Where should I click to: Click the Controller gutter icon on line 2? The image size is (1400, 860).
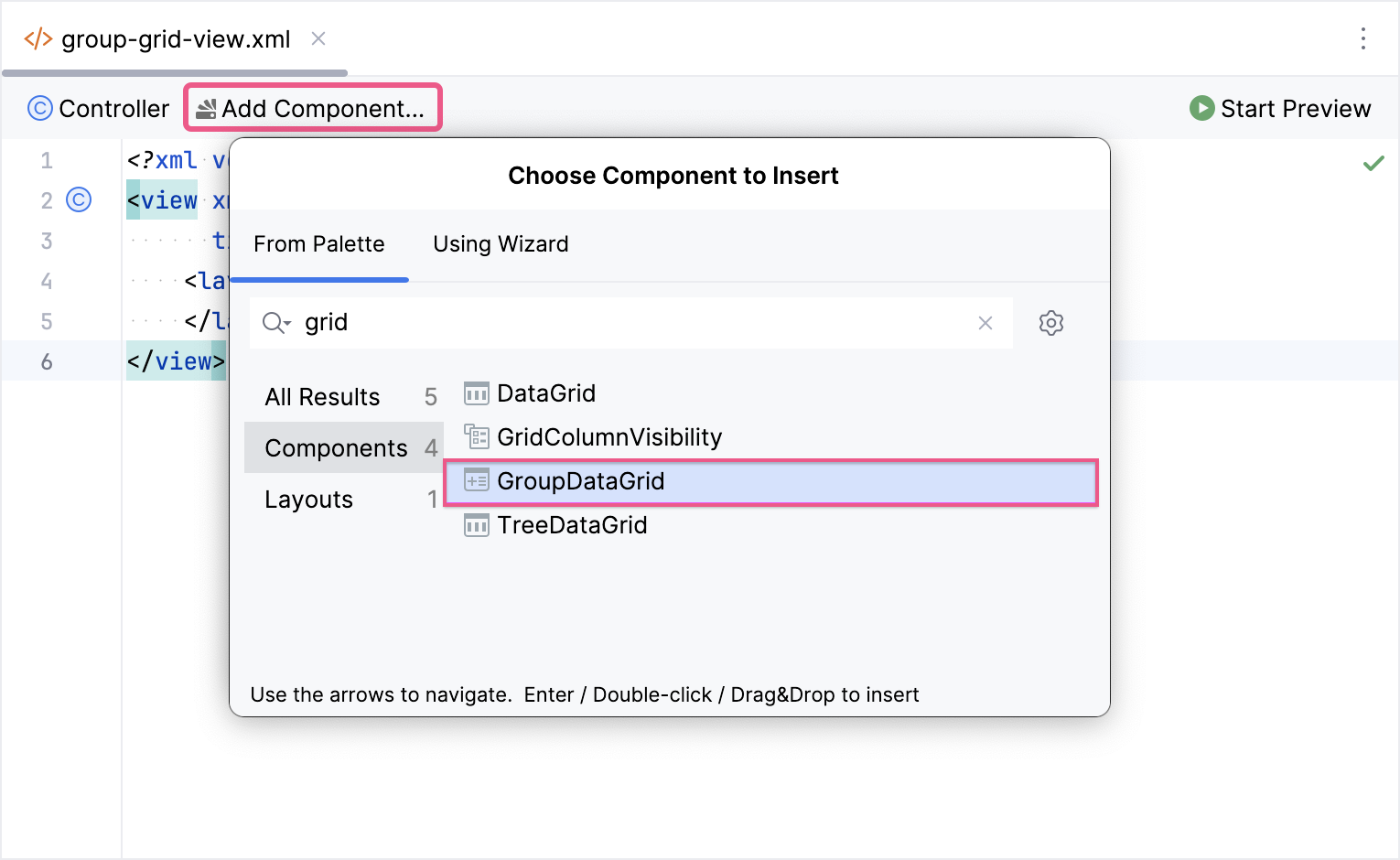click(x=79, y=199)
